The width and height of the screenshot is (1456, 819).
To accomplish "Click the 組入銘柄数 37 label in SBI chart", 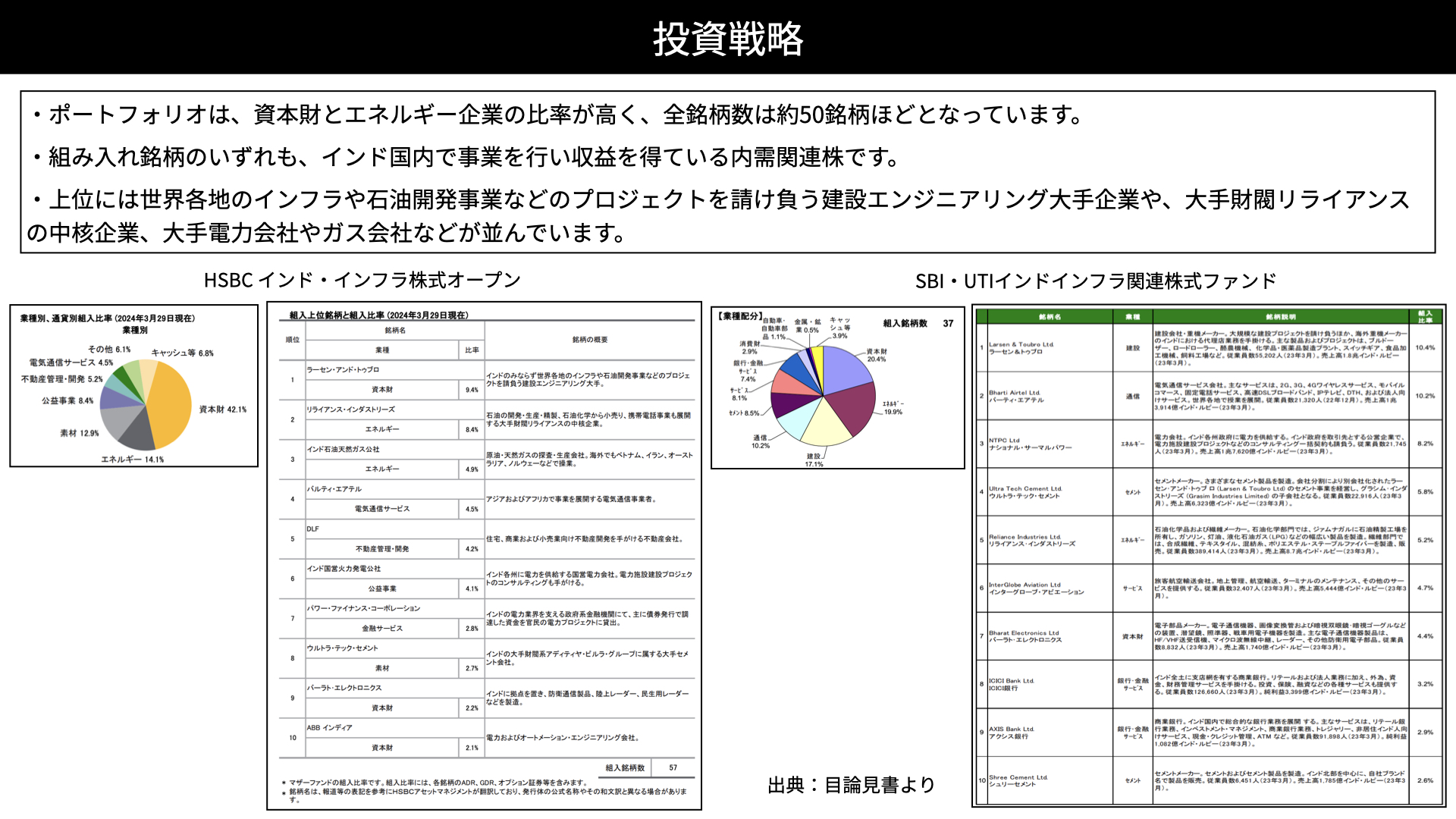I will click(x=918, y=323).
